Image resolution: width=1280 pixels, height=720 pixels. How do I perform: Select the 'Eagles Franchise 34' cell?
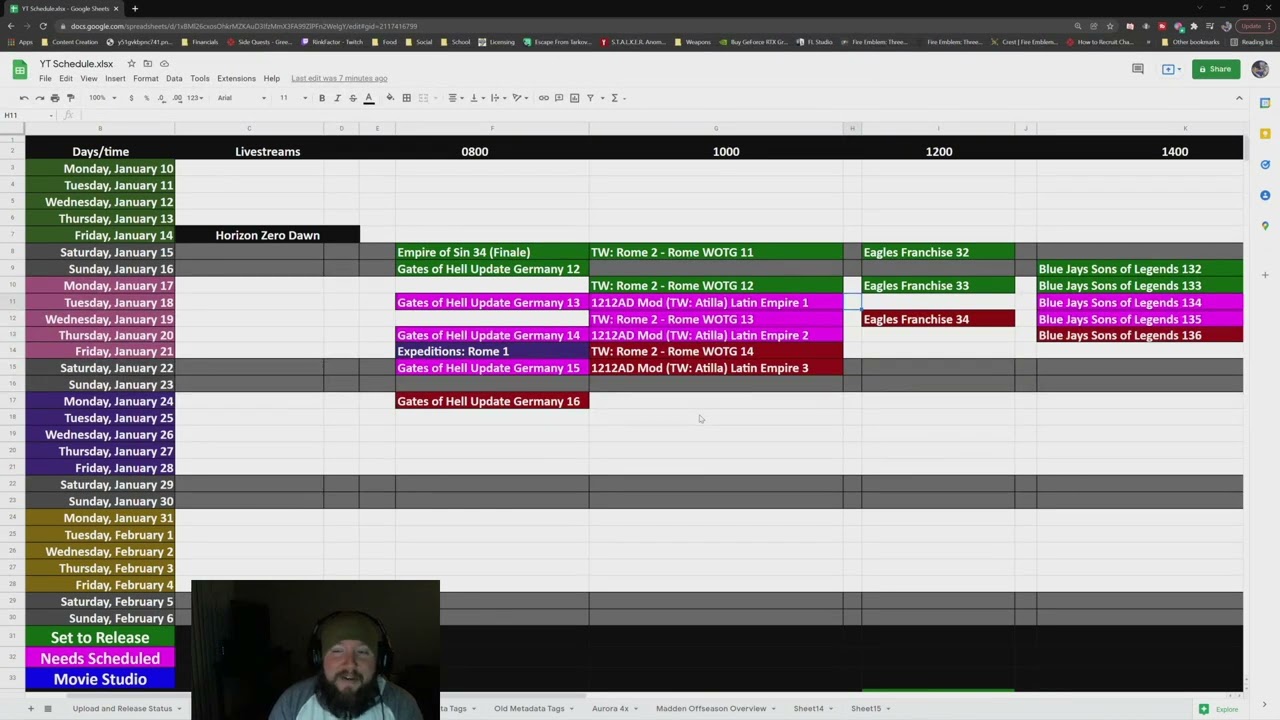point(938,319)
